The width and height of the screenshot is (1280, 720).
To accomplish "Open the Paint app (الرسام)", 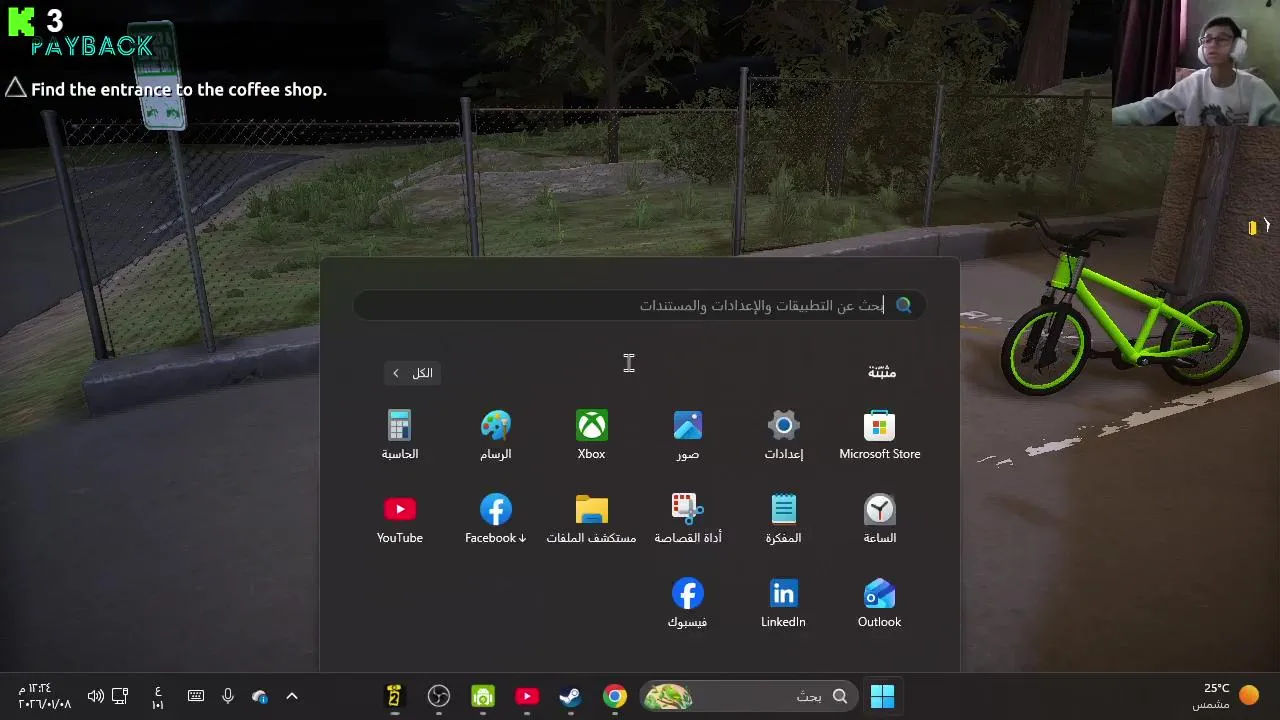I will (495, 435).
